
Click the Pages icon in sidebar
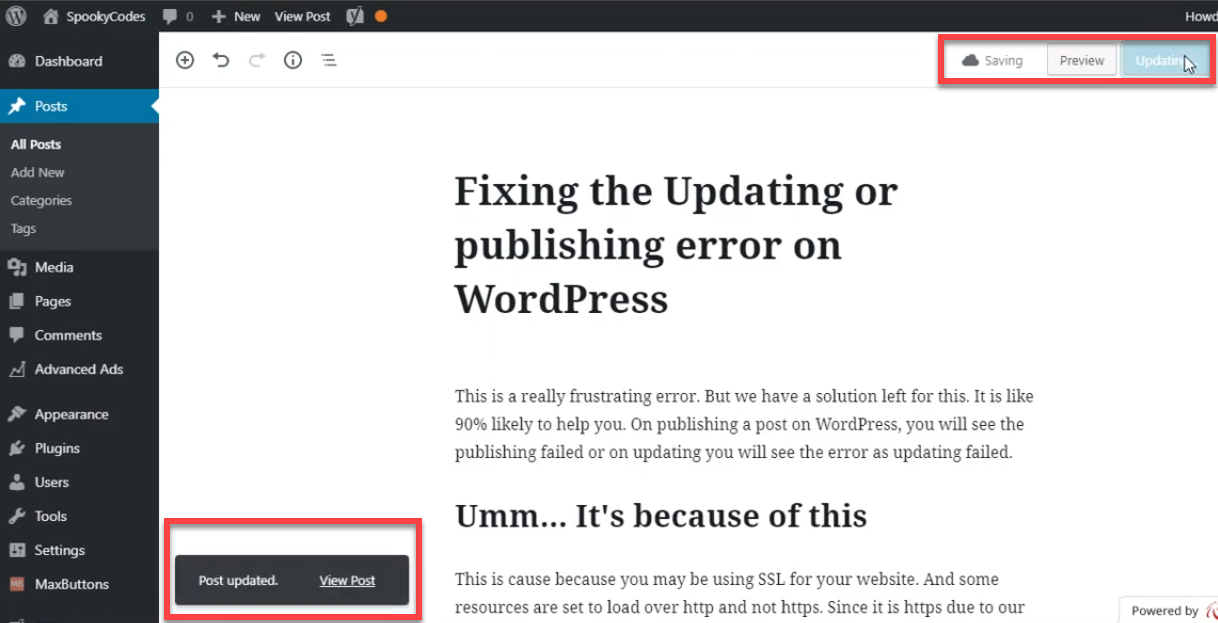pos(17,301)
